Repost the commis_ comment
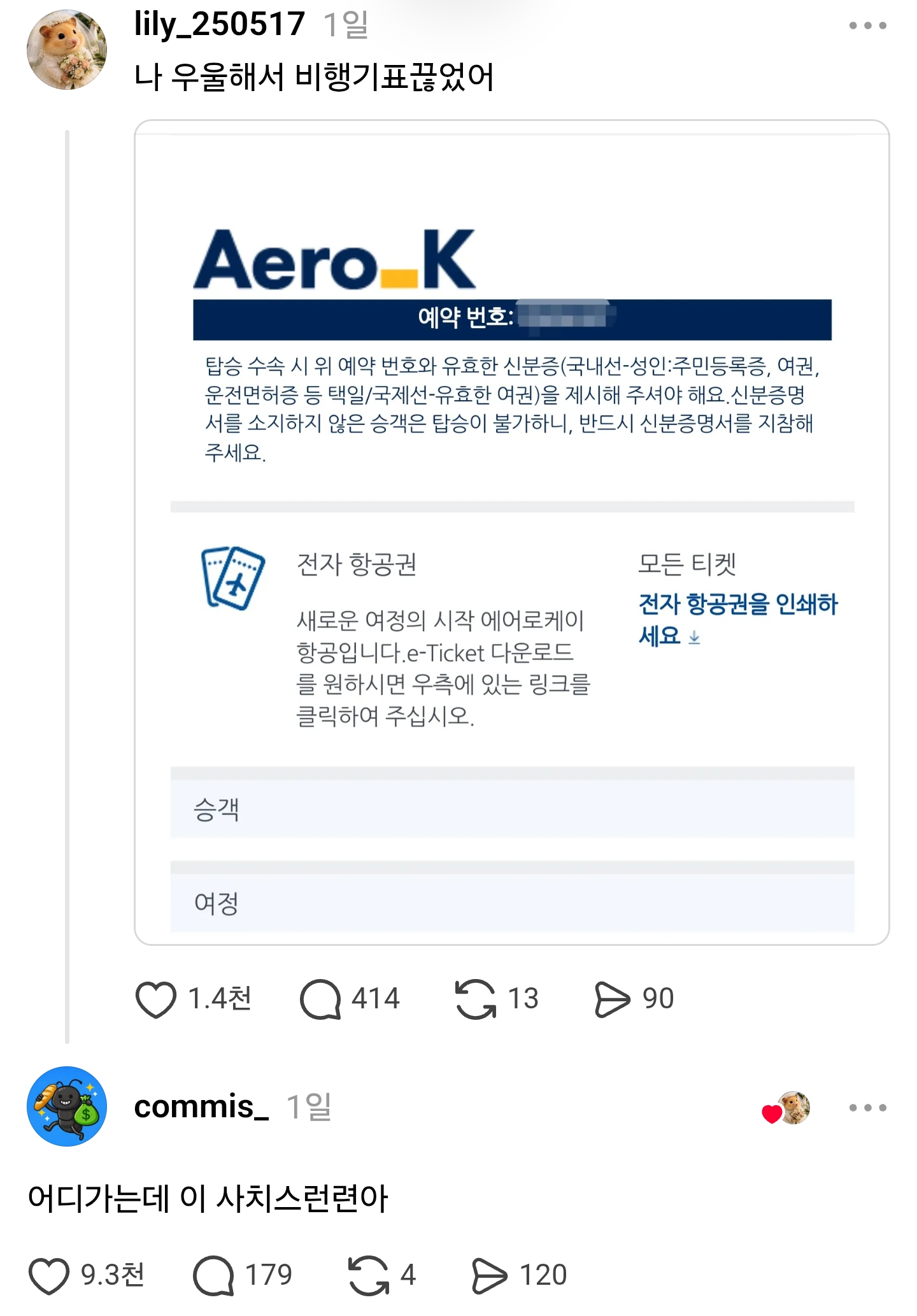The image size is (917, 1316). coord(368,1276)
